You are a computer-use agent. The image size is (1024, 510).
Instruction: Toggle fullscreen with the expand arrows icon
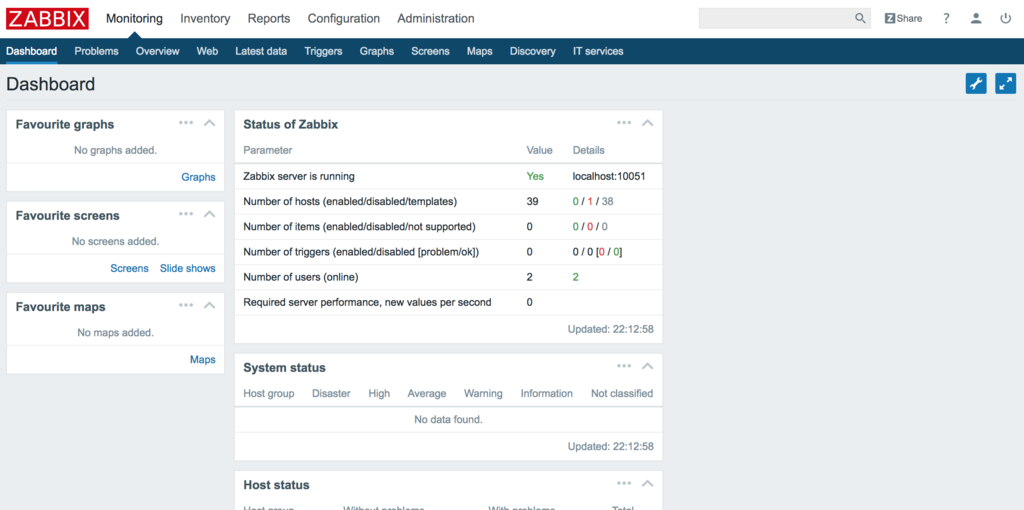coord(1006,84)
